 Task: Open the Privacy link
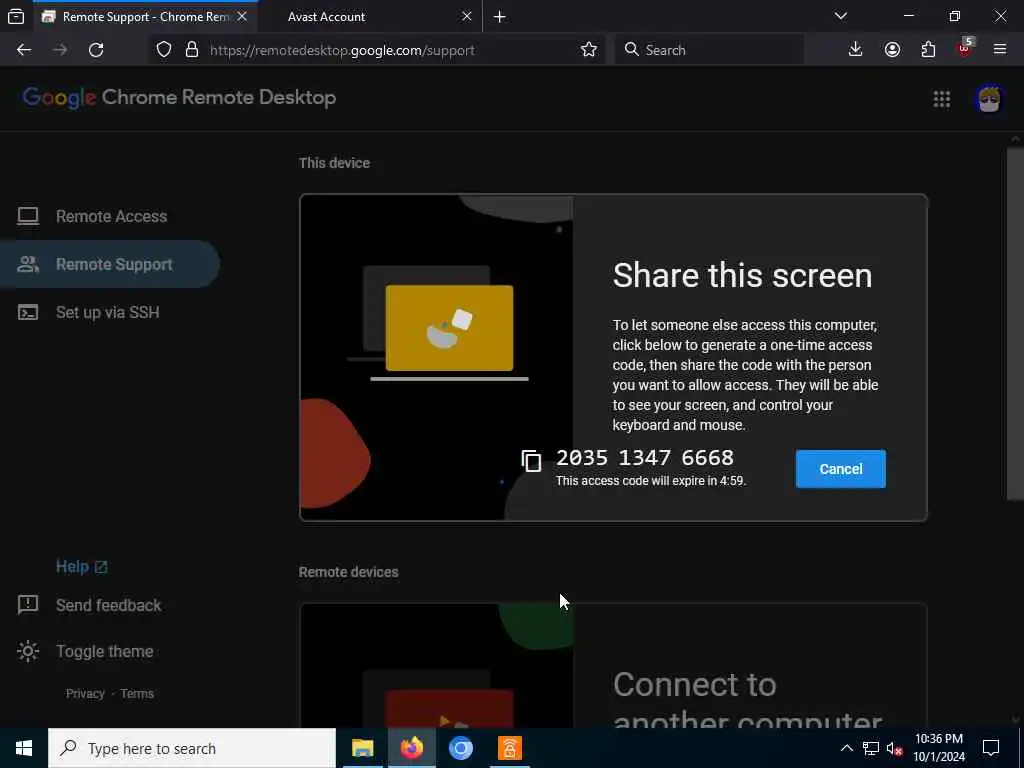(x=85, y=694)
